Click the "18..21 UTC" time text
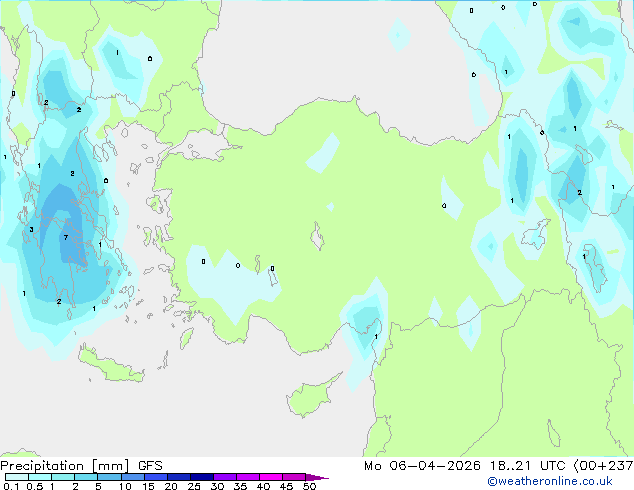634x490 pixels. pyautogui.click(x=527, y=466)
